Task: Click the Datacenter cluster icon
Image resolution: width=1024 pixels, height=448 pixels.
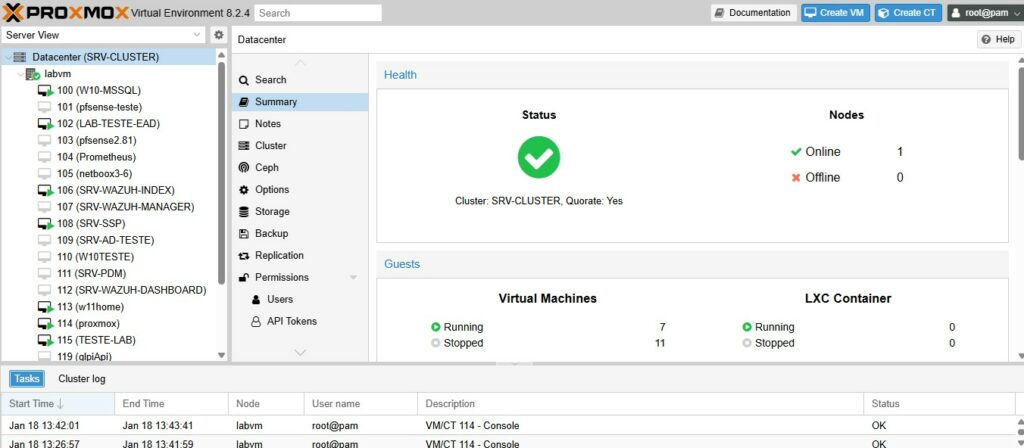Action: pos(20,57)
